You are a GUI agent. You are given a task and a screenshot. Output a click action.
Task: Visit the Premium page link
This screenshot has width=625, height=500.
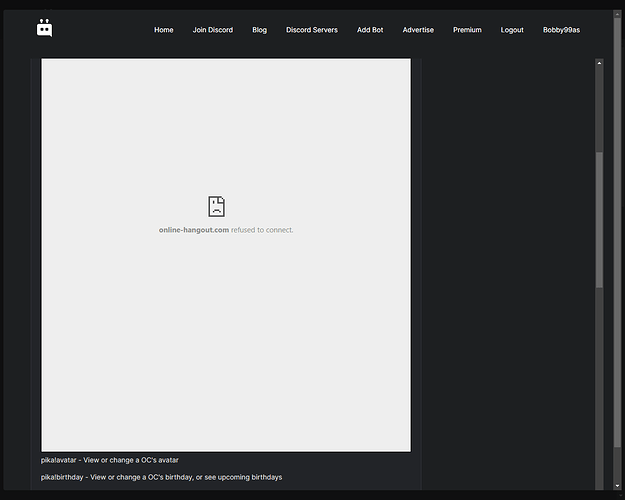[467, 30]
